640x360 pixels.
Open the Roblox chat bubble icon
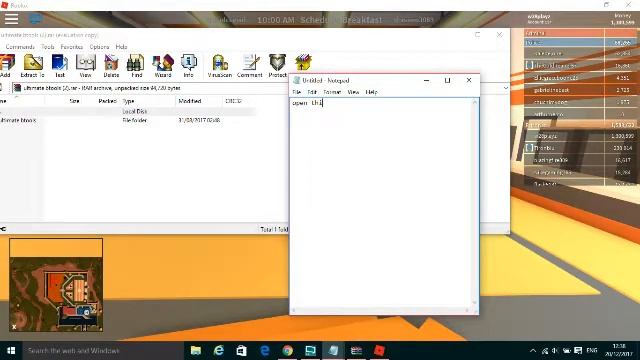click(x=35, y=19)
